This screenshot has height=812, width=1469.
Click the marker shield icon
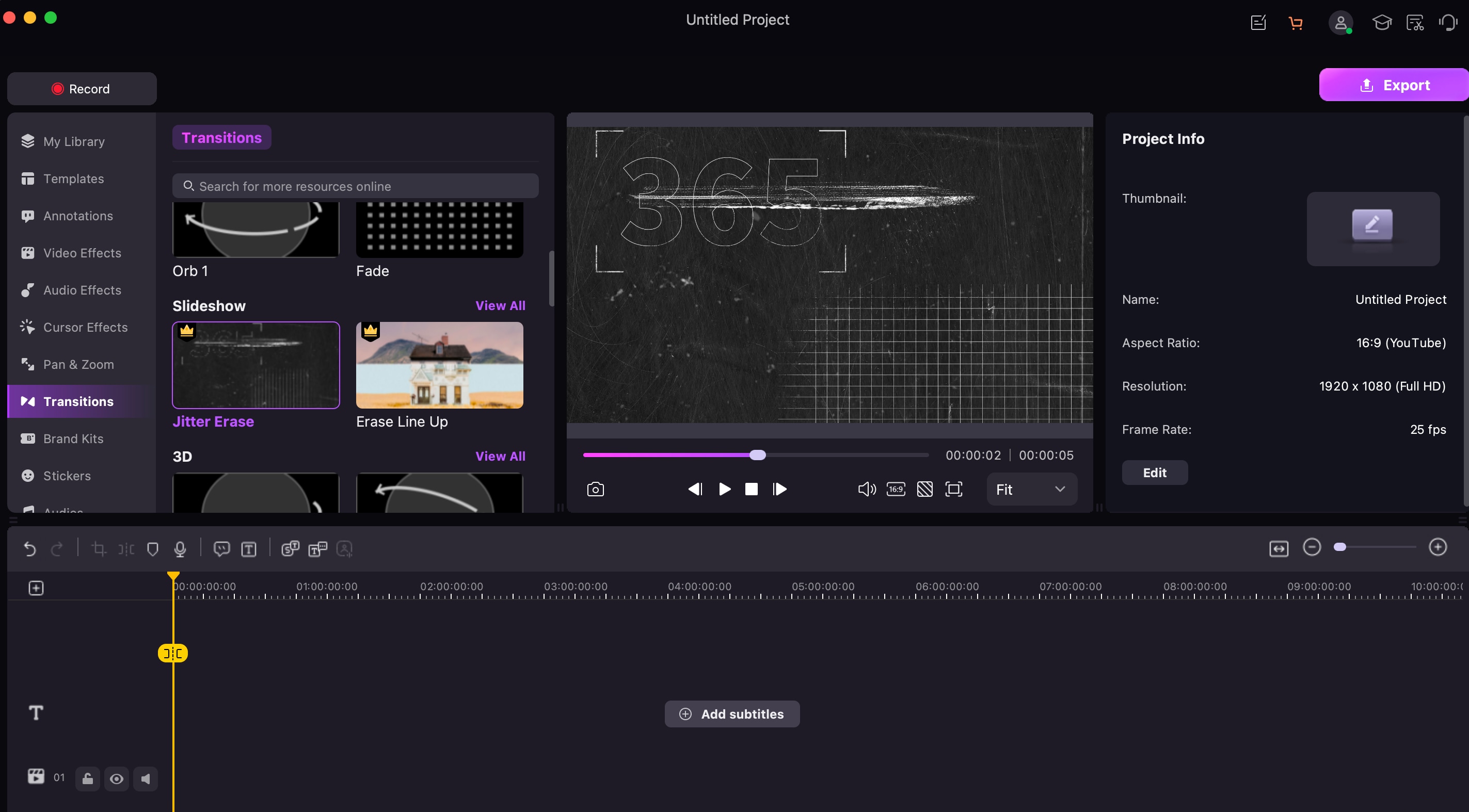tap(152, 549)
